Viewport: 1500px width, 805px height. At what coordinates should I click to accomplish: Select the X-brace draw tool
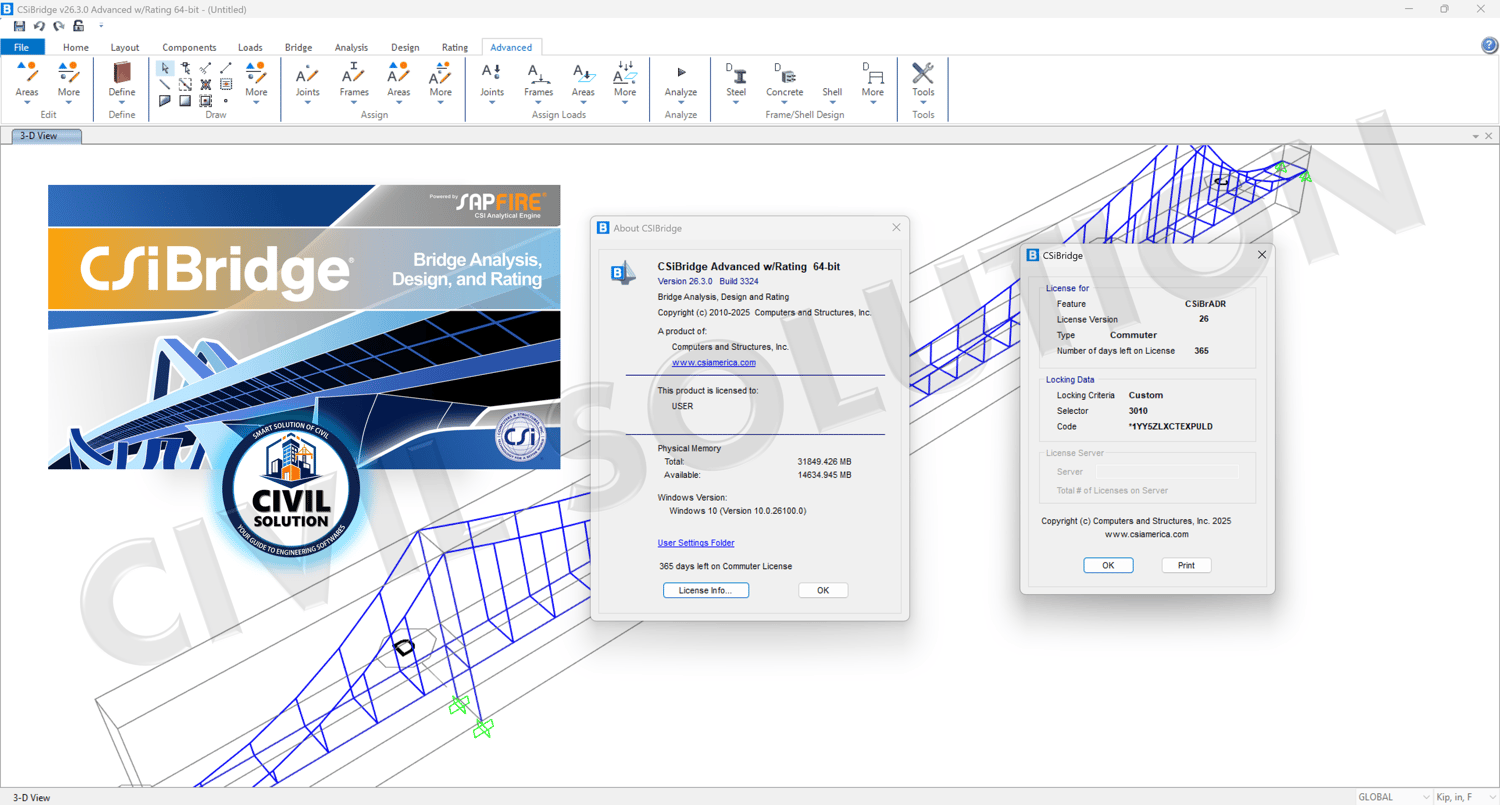click(206, 84)
